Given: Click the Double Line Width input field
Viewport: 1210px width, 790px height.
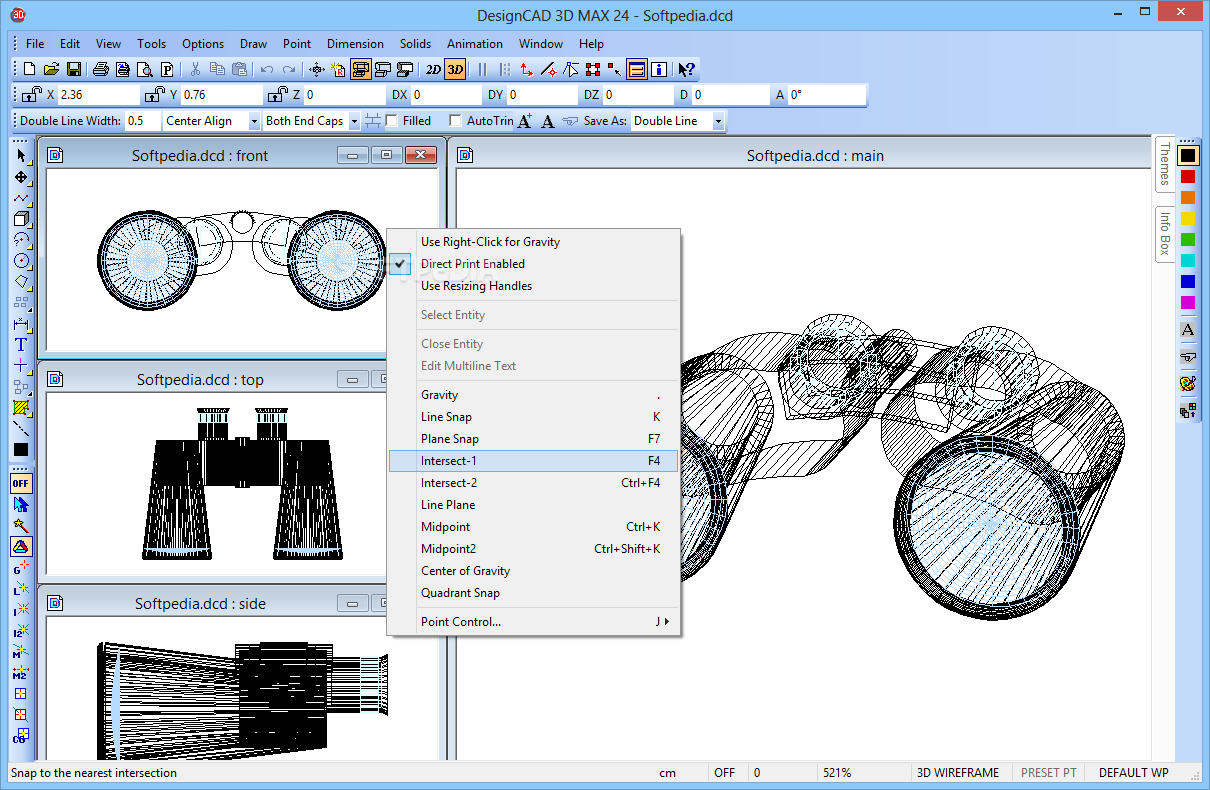Looking at the screenshot, I should pos(140,120).
